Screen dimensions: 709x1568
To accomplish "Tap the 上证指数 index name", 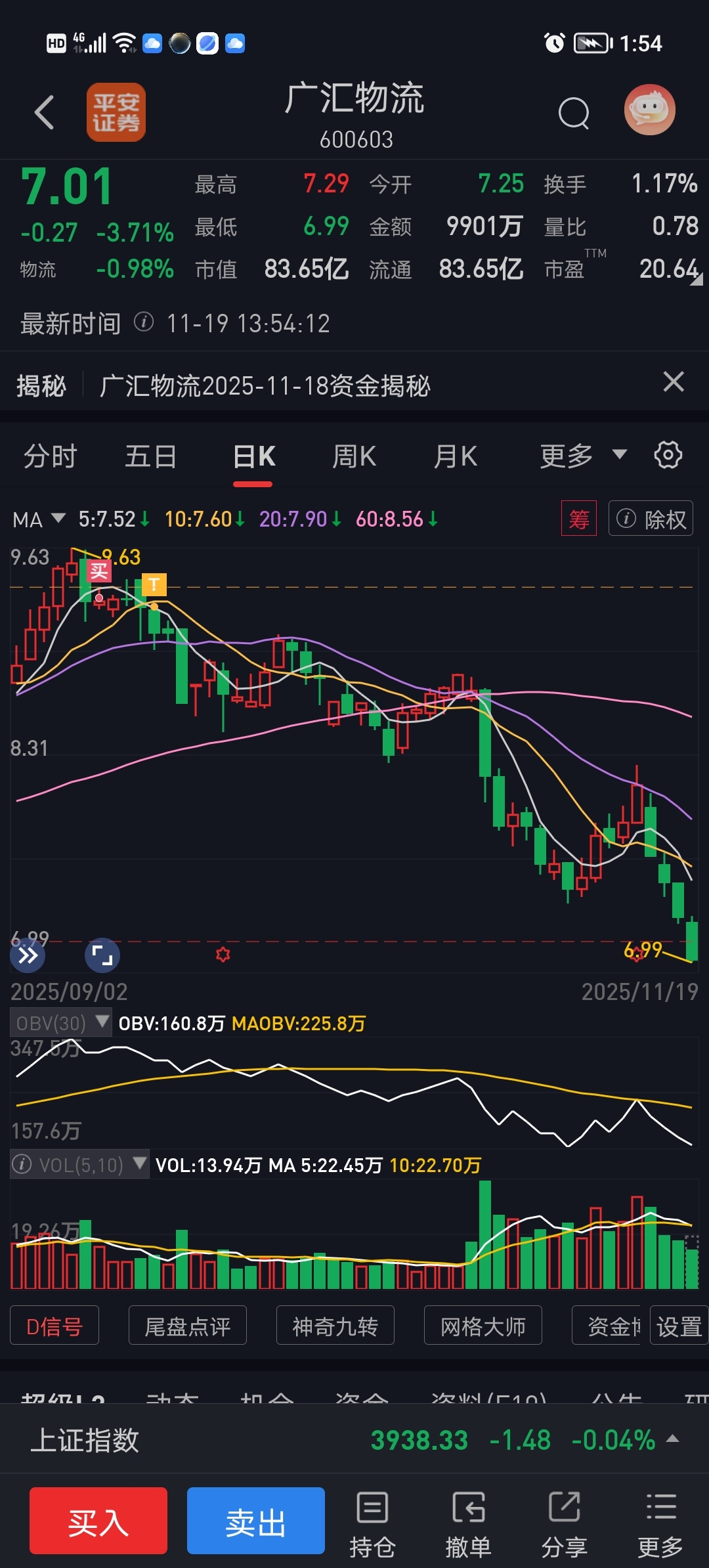I will pos(85,1440).
